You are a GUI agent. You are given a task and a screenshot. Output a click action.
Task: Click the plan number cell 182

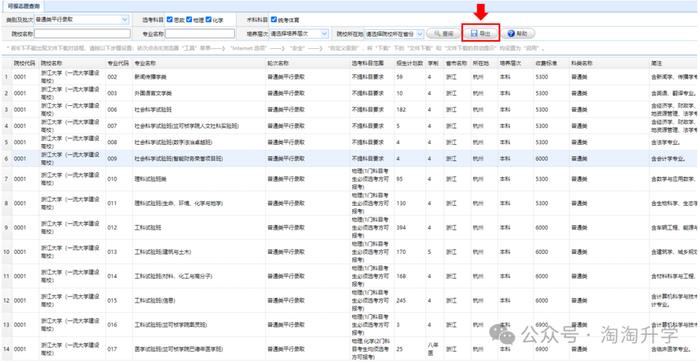[401, 109]
